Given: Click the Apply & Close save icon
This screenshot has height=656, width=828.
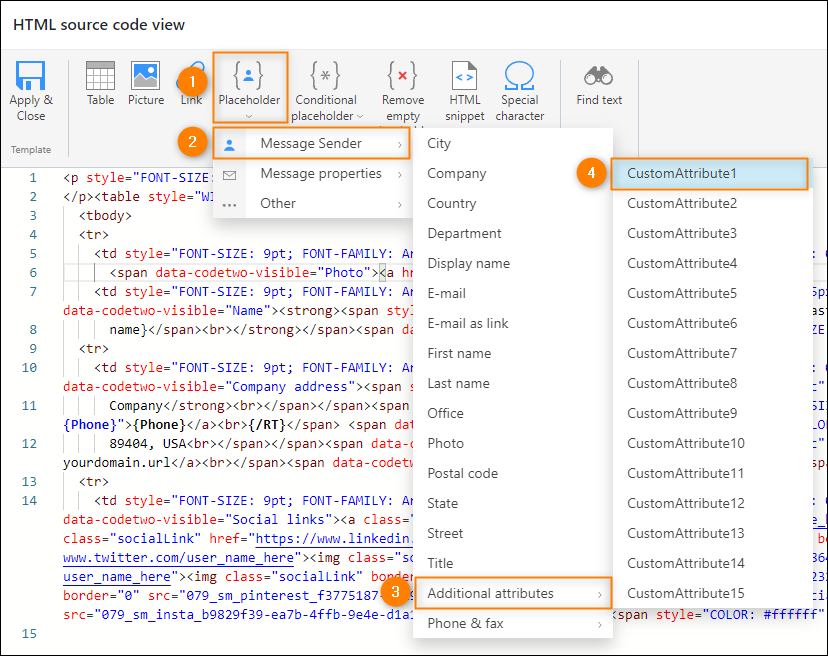Looking at the screenshot, I should pyautogui.click(x=31, y=76).
